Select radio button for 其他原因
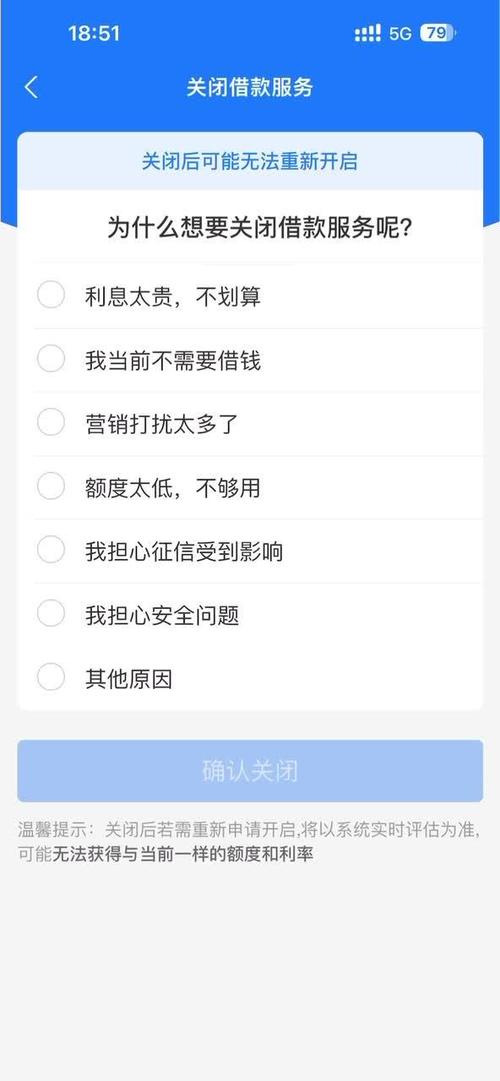This screenshot has height=1081, width=500. coord(51,678)
